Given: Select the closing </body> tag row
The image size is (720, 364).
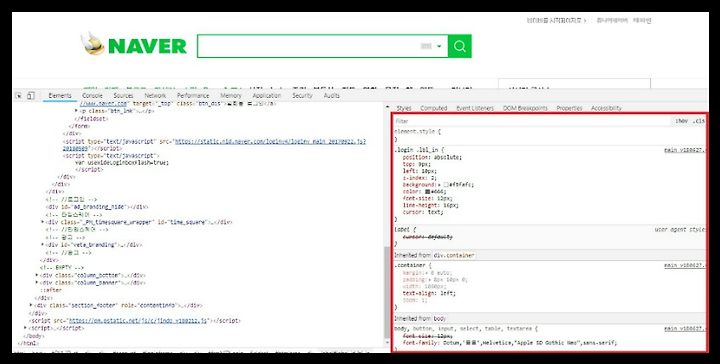Looking at the screenshot, I should [33, 336].
